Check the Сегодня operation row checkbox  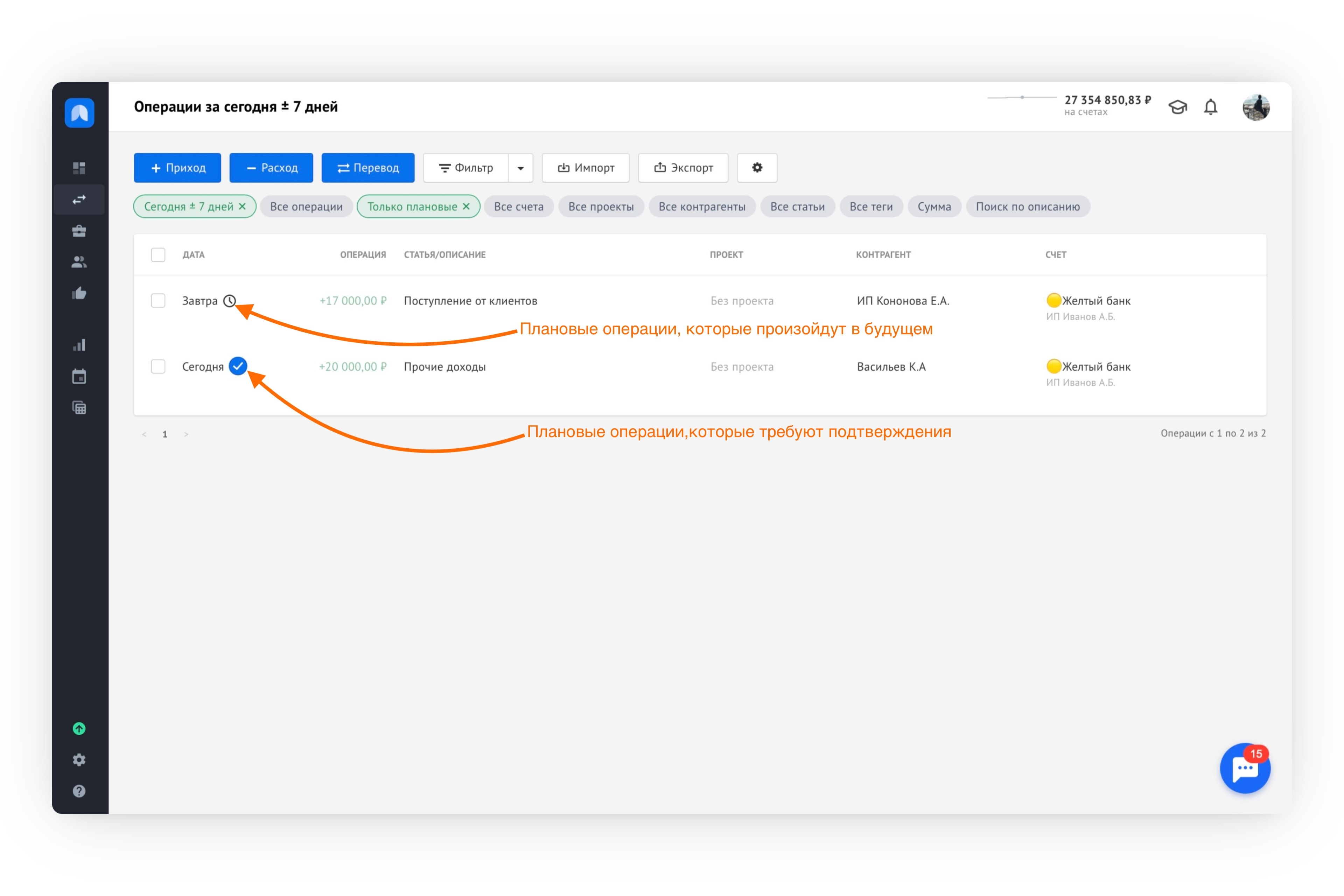tap(158, 366)
